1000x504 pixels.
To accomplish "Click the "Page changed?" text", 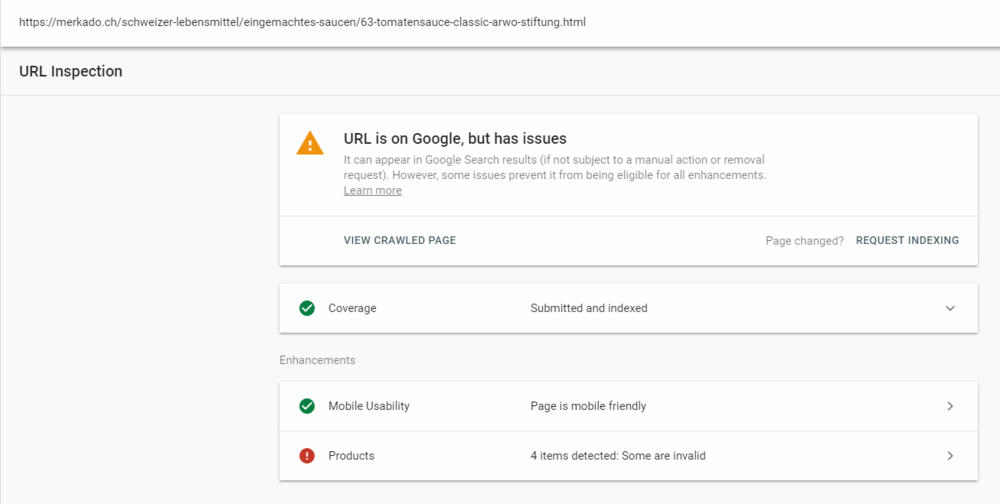I will (804, 240).
